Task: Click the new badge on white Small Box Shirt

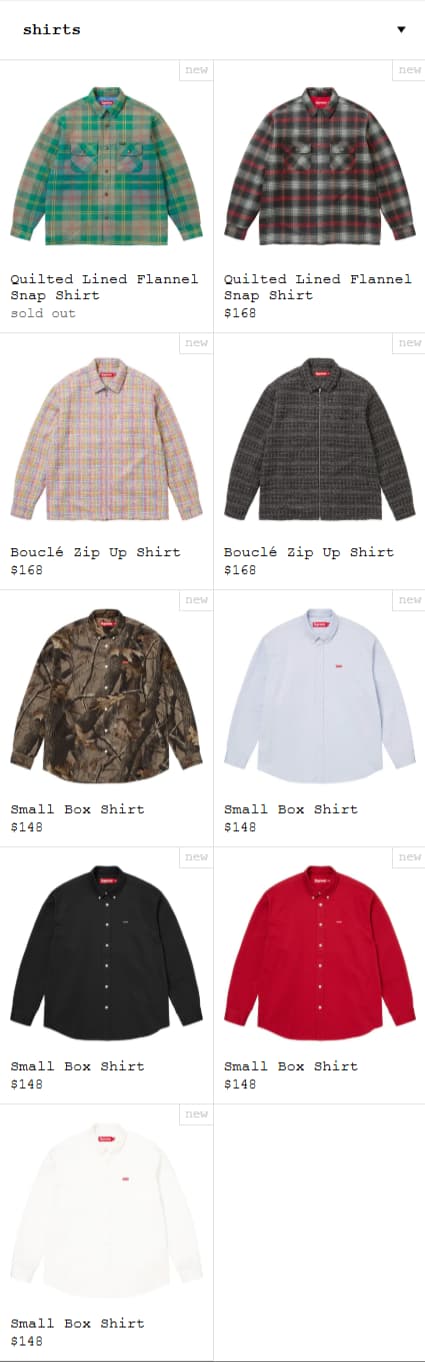Action: pos(196,1114)
